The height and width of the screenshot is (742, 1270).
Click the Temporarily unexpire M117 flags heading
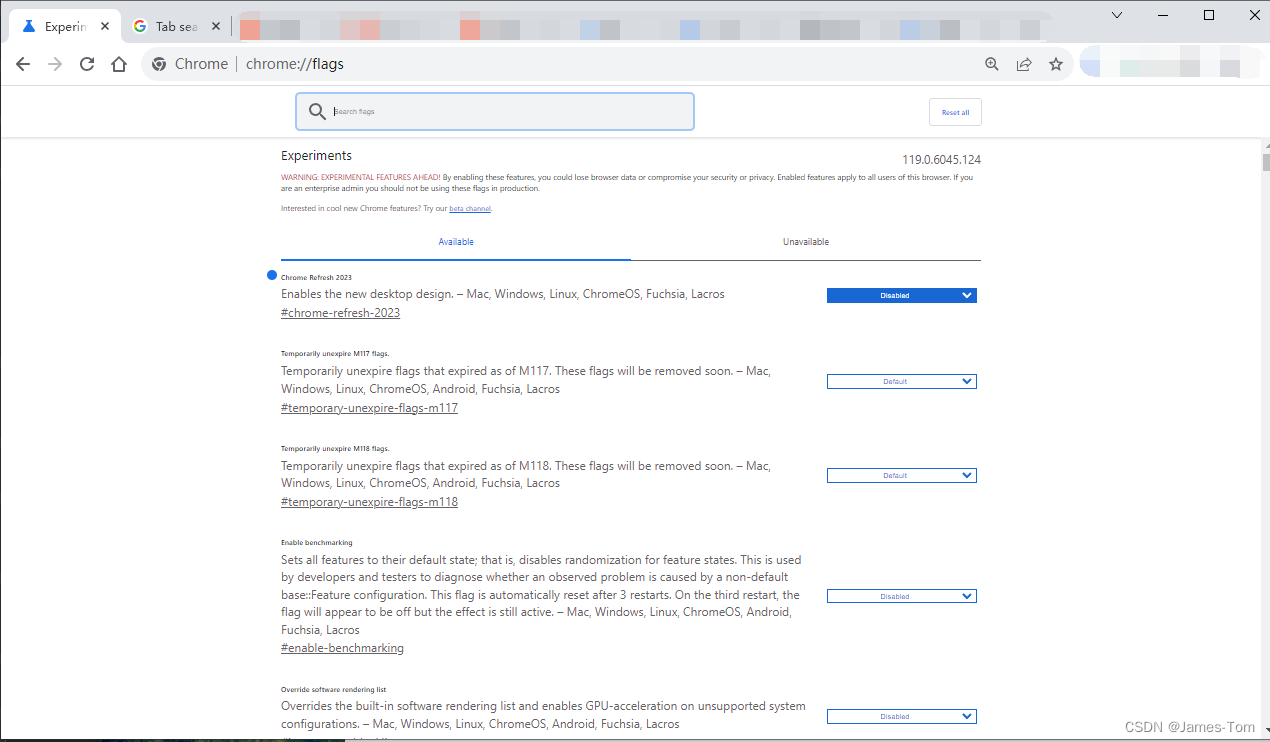(x=335, y=353)
